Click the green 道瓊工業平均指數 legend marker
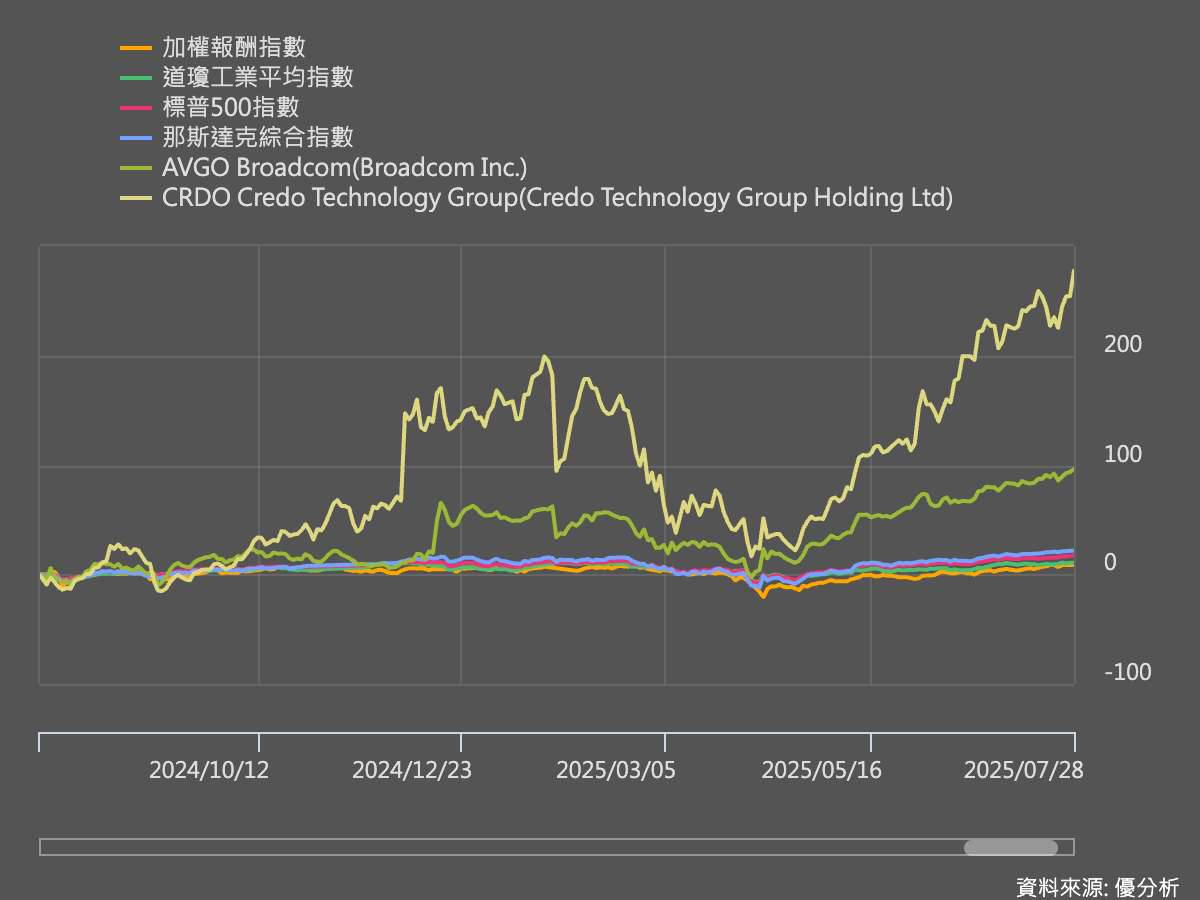Screen dimensions: 1200x900 coord(136,77)
